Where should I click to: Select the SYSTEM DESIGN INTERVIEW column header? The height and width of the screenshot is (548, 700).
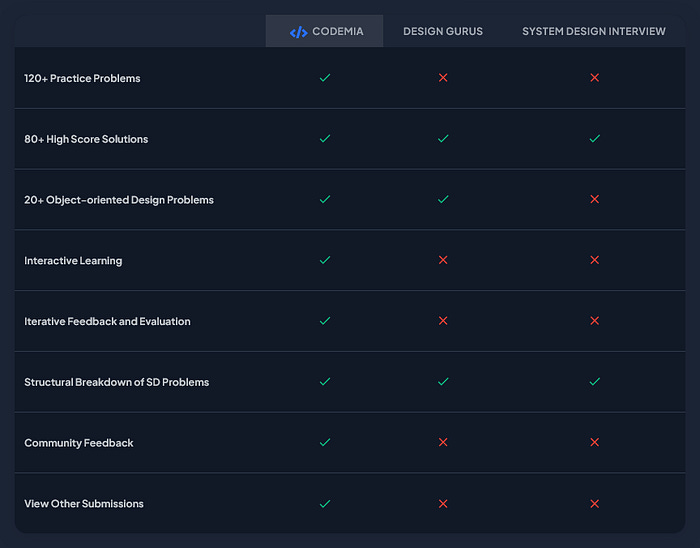pyautogui.click(x=594, y=31)
